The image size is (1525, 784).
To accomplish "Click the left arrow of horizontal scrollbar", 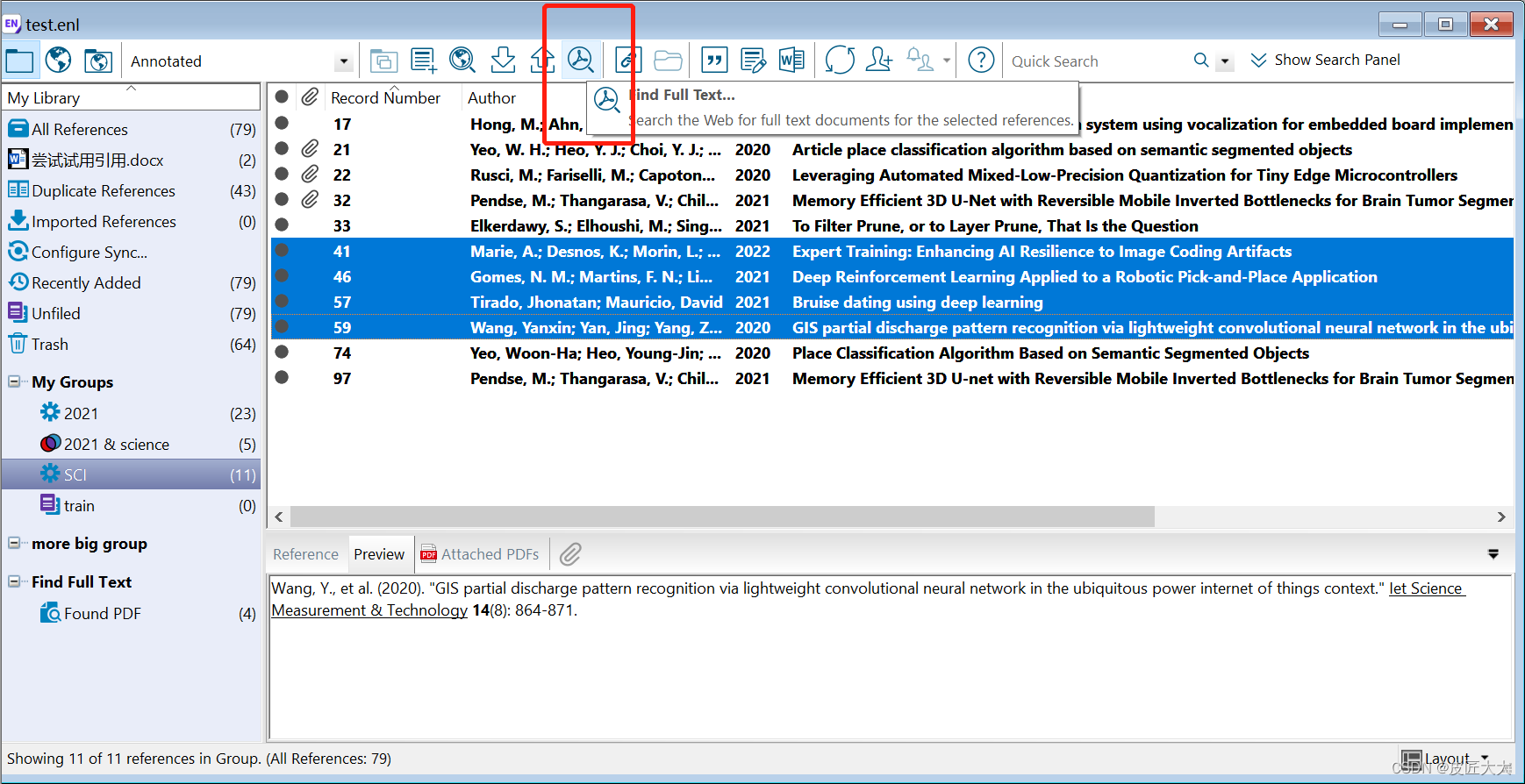I will click(x=279, y=517).
